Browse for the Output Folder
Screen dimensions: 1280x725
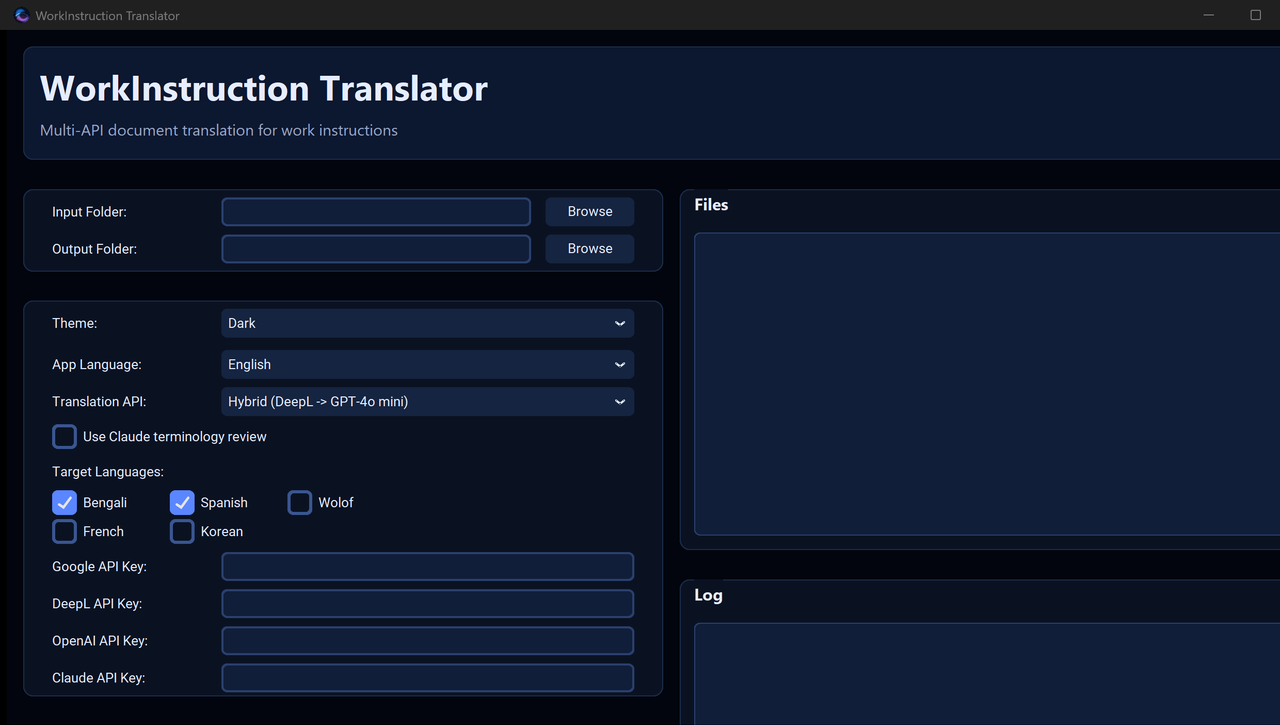590,249
